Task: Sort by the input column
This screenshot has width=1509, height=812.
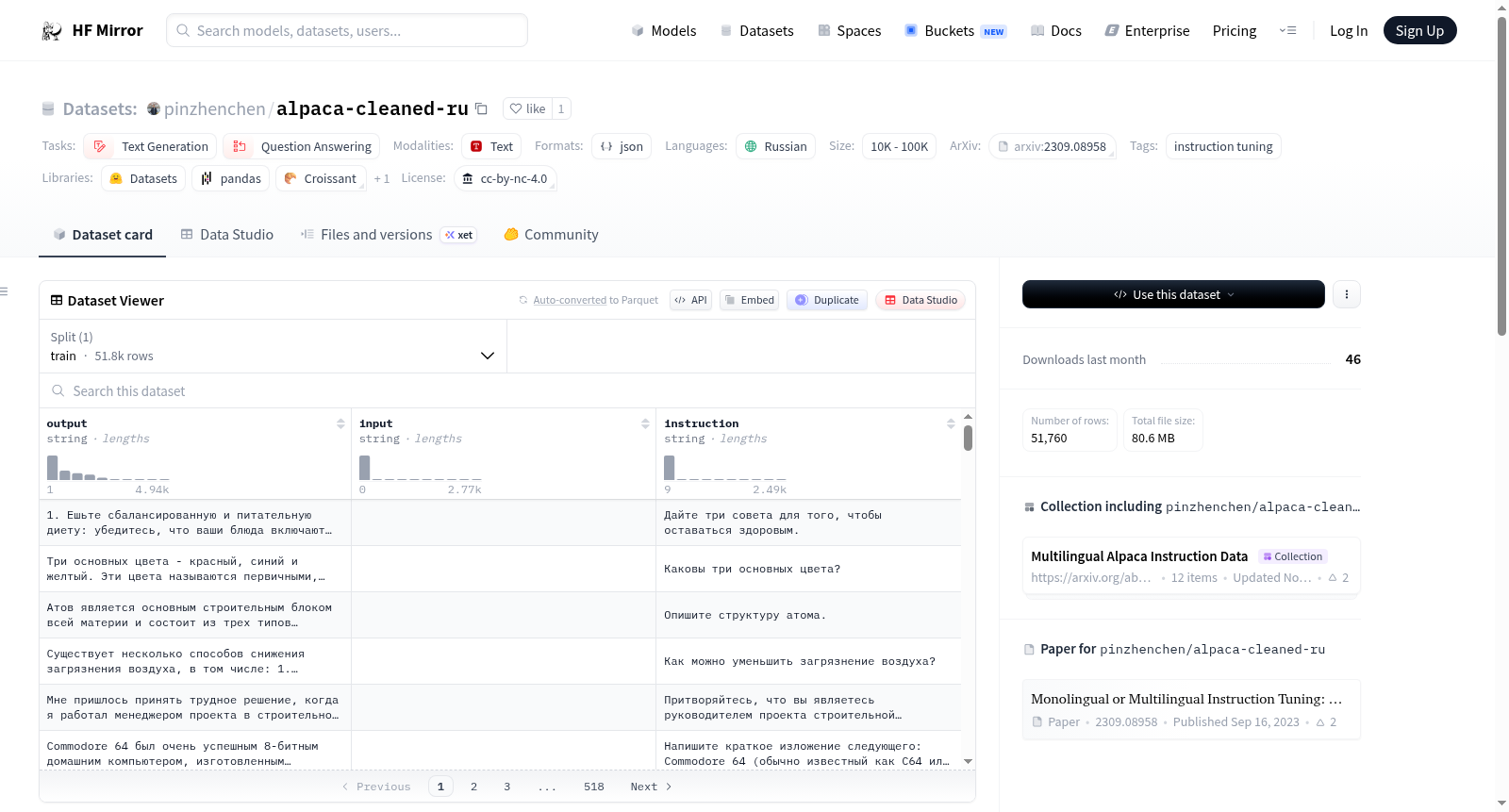Action: pos(645,424)
